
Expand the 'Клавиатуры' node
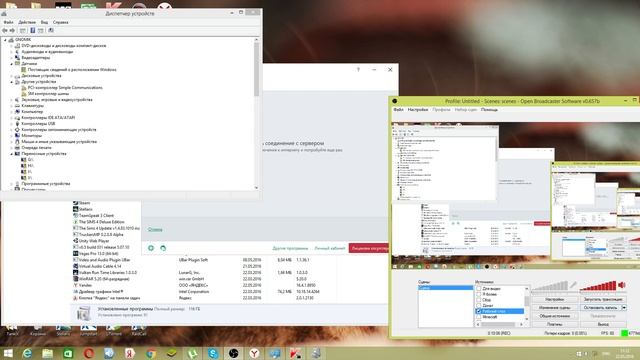point(11,106)
